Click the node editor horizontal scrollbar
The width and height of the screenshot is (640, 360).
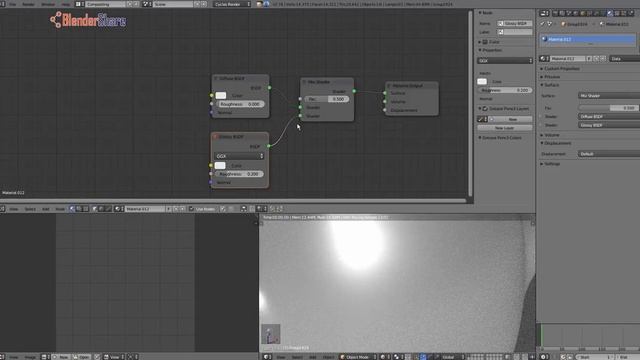234,201
